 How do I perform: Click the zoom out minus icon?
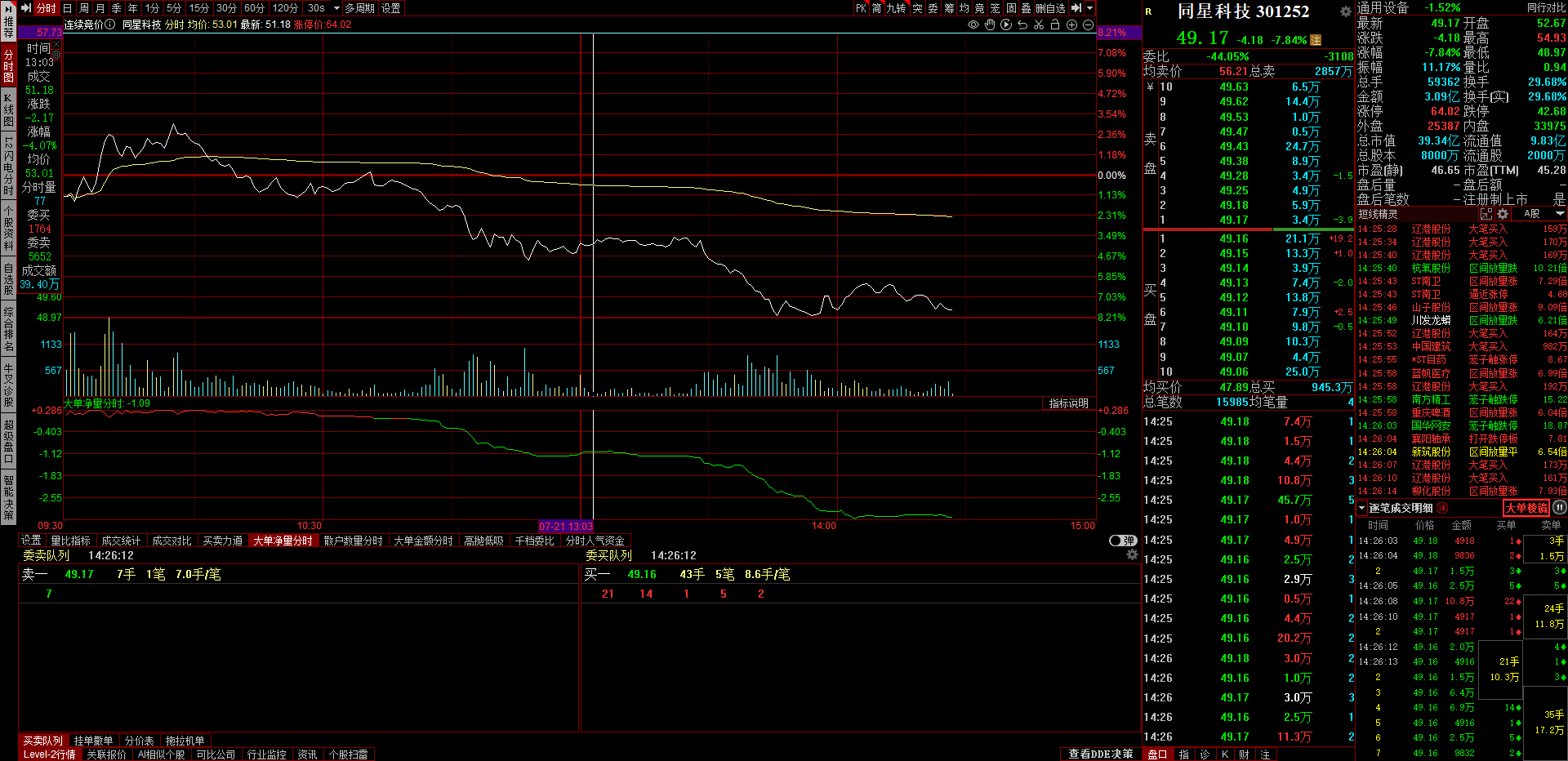click(x=1088, y=24)
